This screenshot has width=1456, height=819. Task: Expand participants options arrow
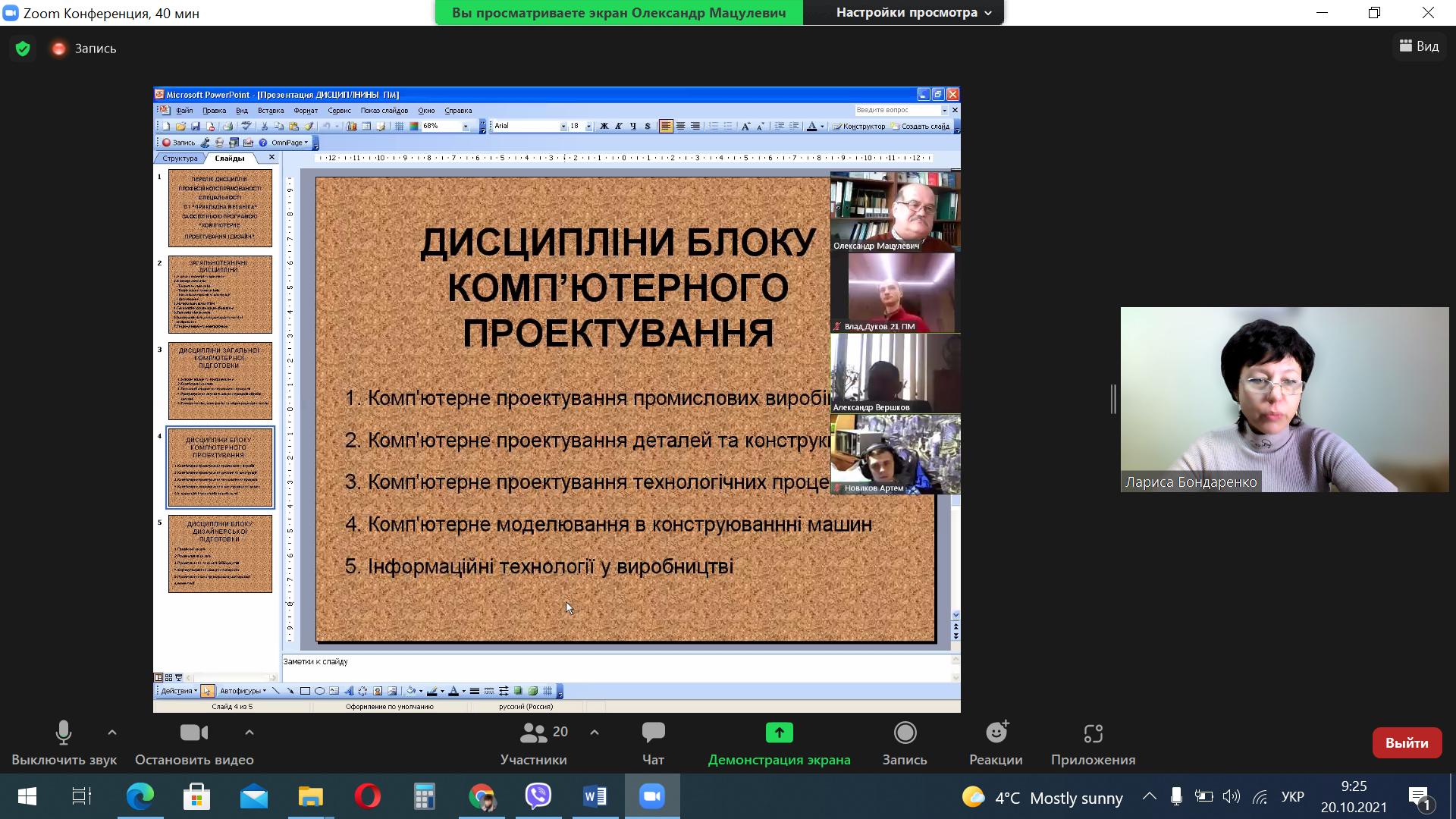coord(595,733)
